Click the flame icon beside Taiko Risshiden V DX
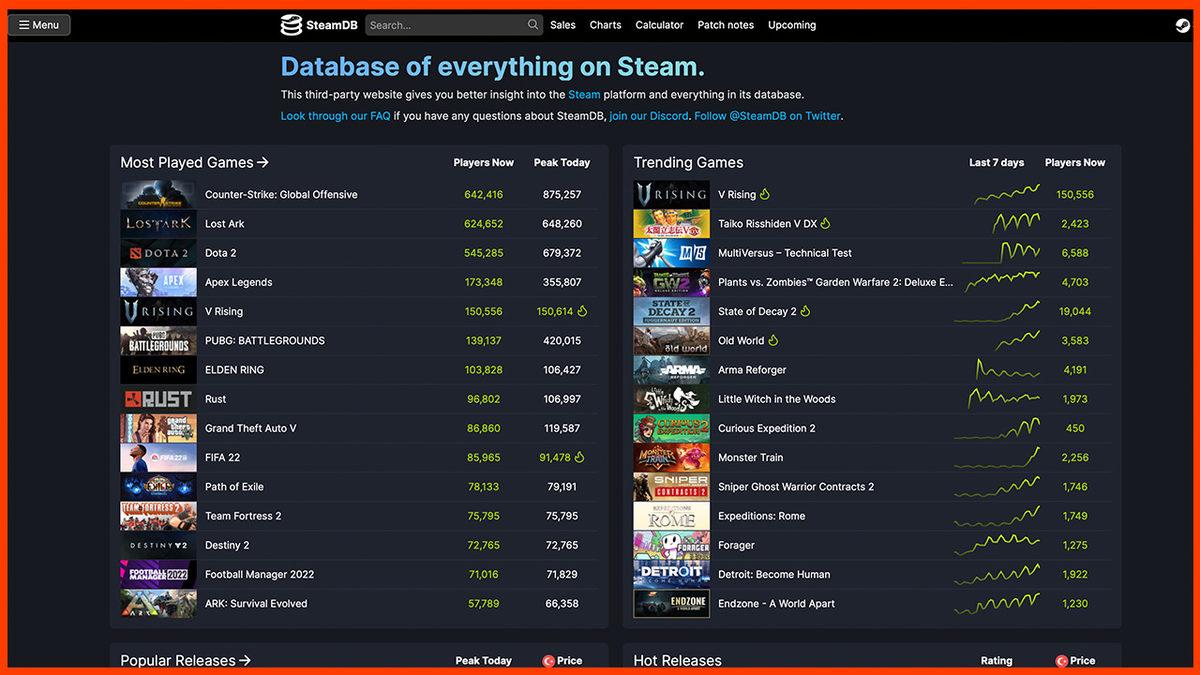 826,224
